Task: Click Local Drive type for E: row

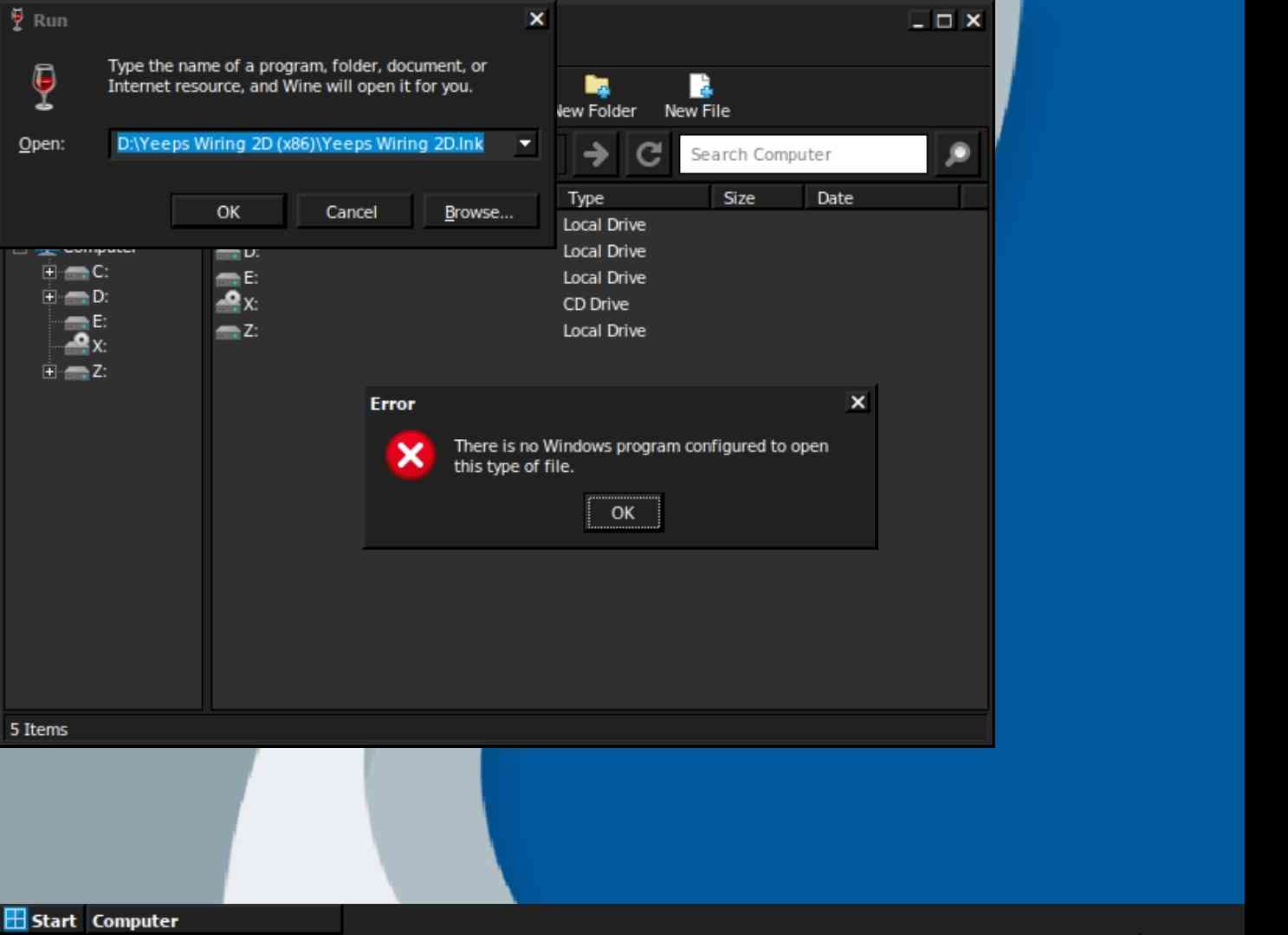Action: pyautogui.click(x=605, y=278)
